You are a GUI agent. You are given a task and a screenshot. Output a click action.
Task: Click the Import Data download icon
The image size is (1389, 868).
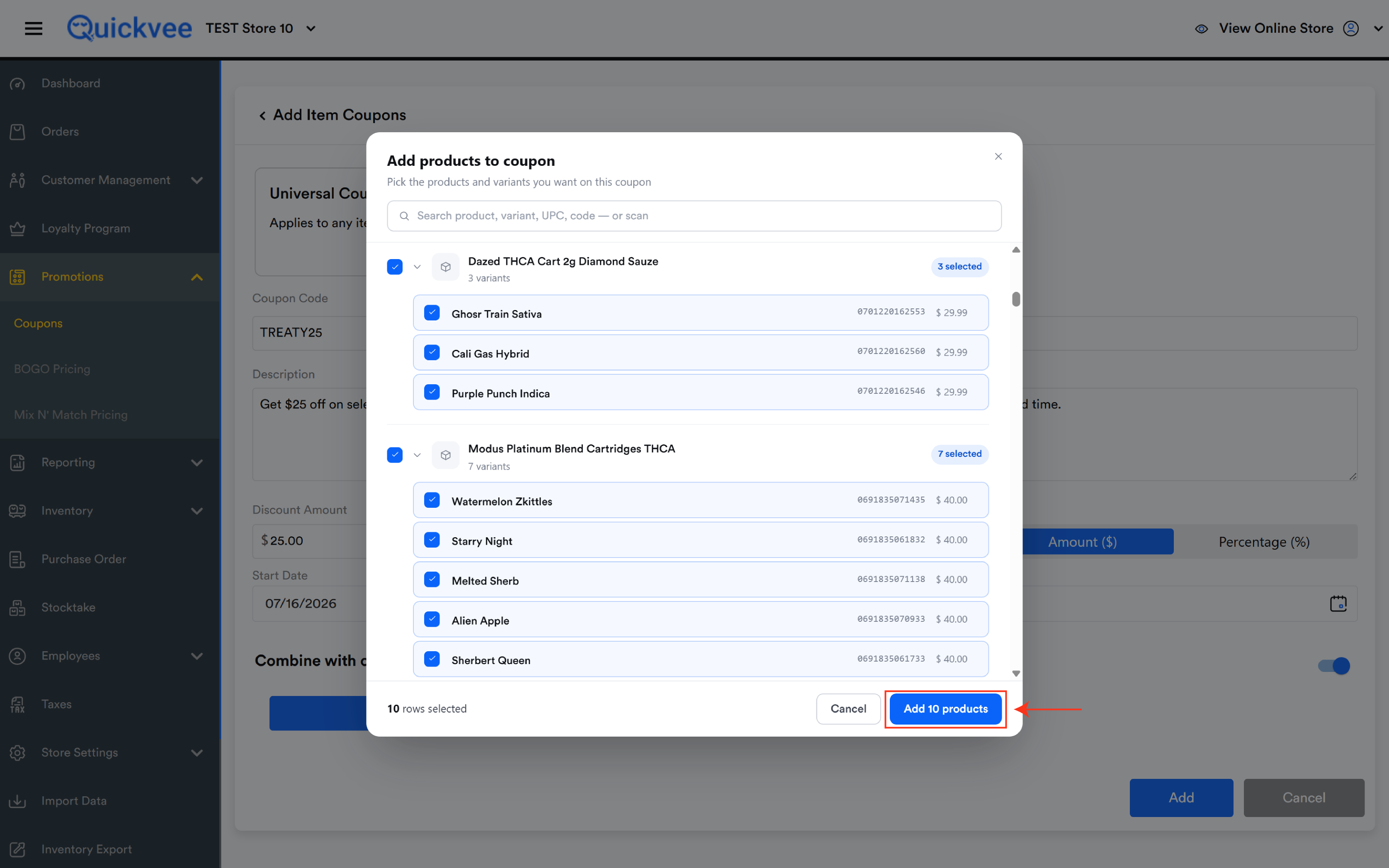(18, 801)
